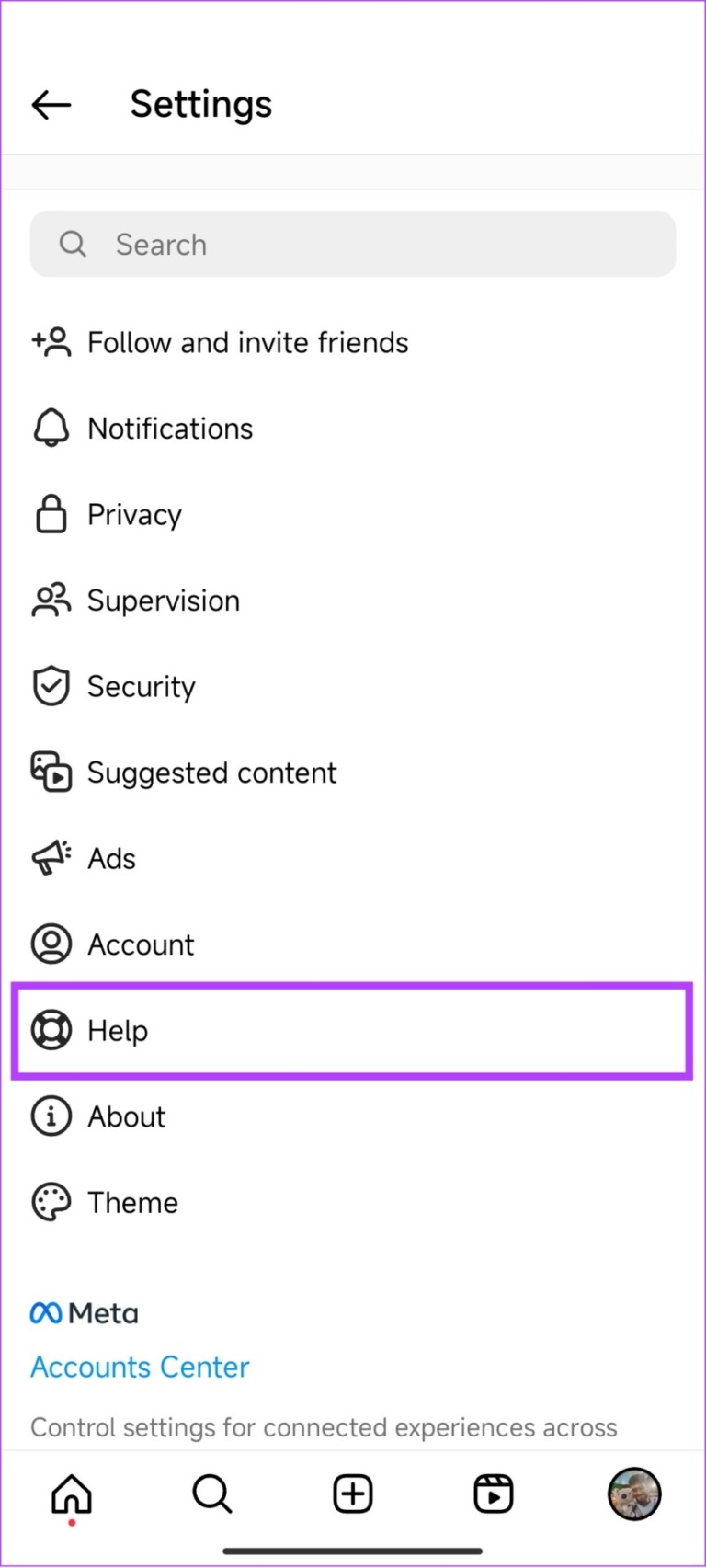706x1568 pixels.
Task: Open the Reels icon in bottom bar
Action: coord(494,1494)
